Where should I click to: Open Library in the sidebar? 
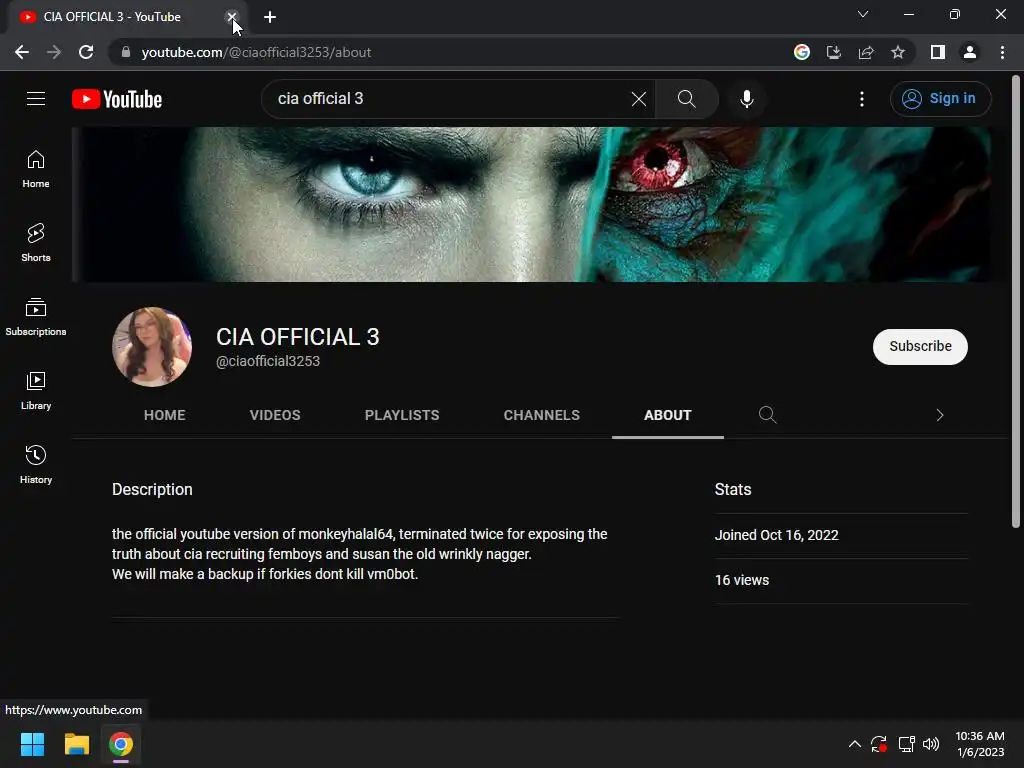[36, 391]
